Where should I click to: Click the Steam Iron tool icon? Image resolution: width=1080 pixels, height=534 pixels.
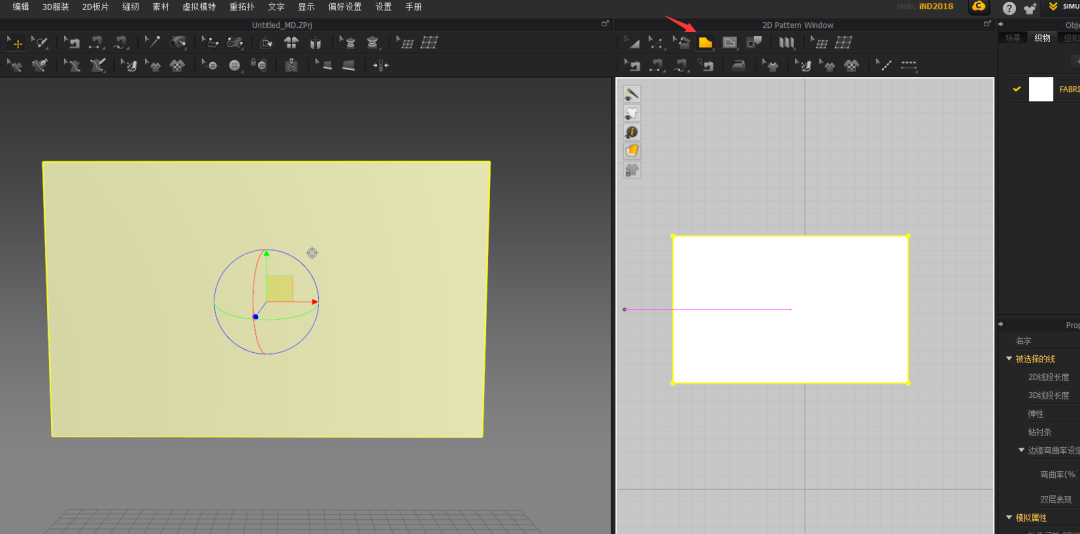[738, 65]
